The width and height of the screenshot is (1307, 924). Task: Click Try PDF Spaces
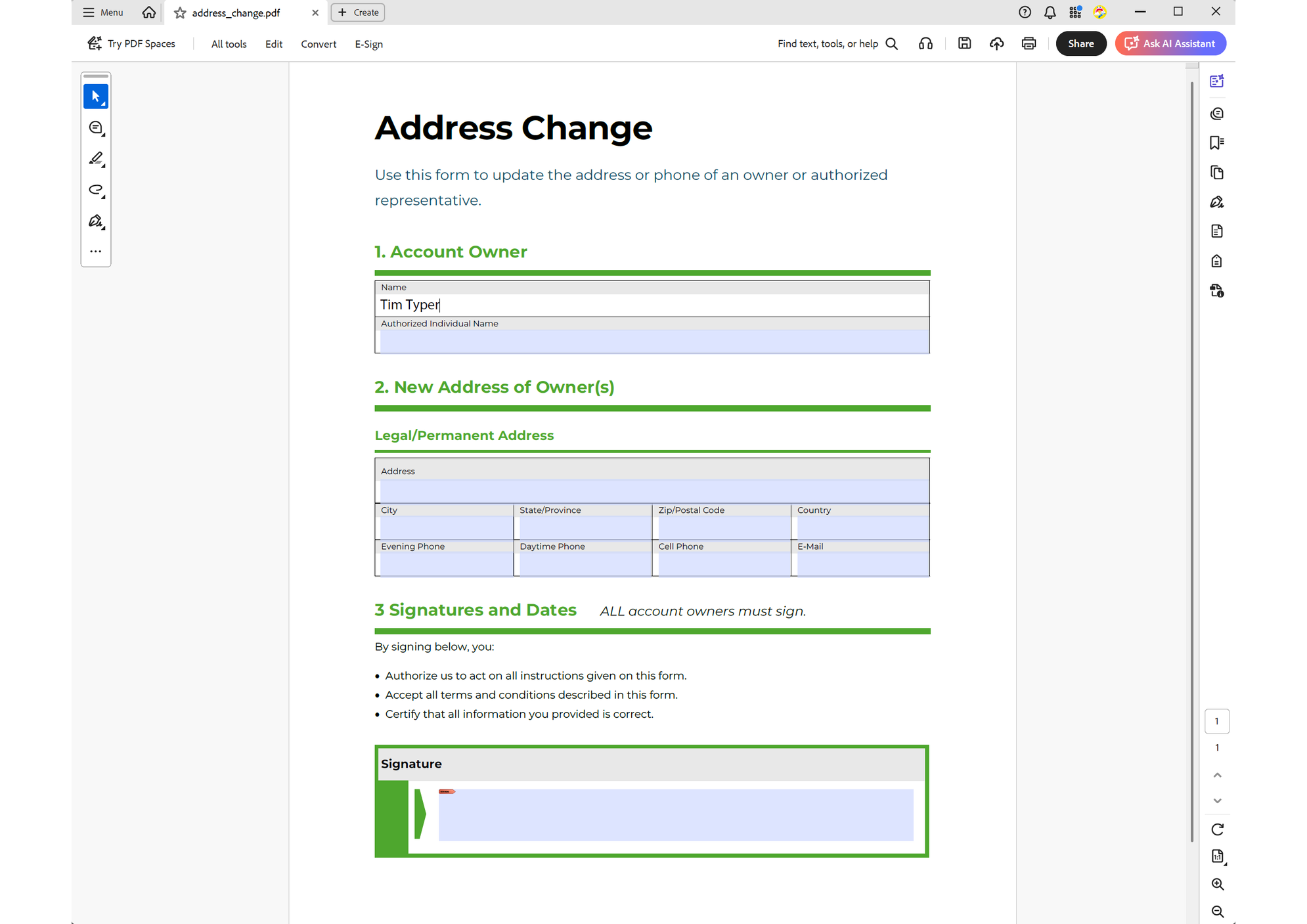131,44
